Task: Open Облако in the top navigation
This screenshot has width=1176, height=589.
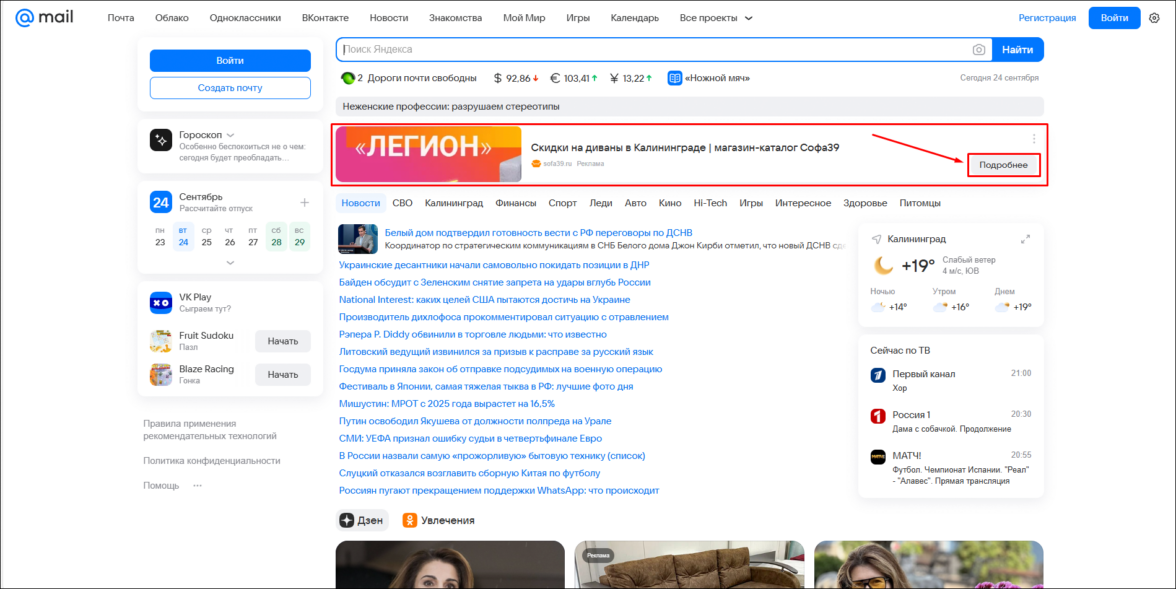Action: (172, 18)
